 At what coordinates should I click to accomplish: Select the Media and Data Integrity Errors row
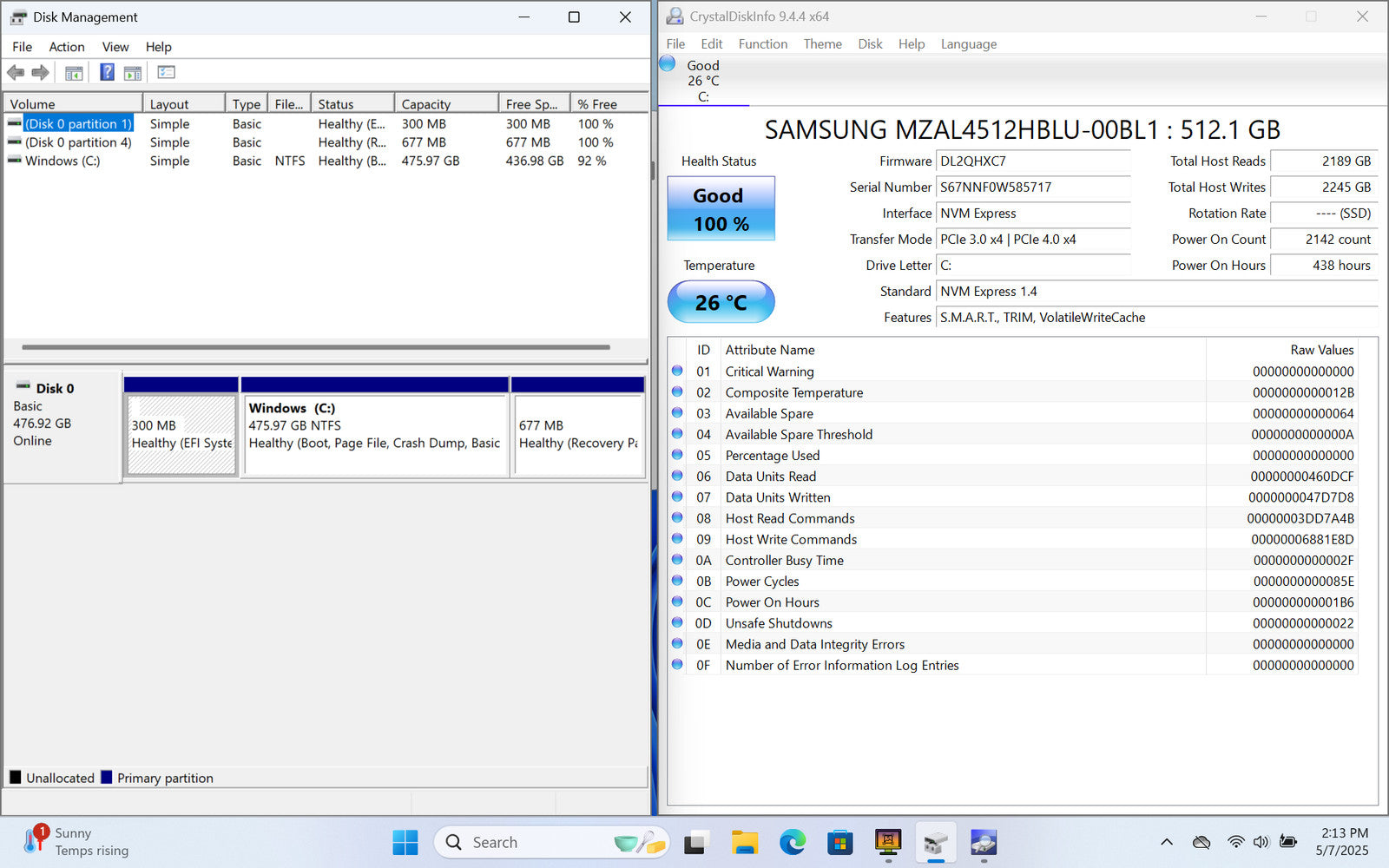[1012, 643]
